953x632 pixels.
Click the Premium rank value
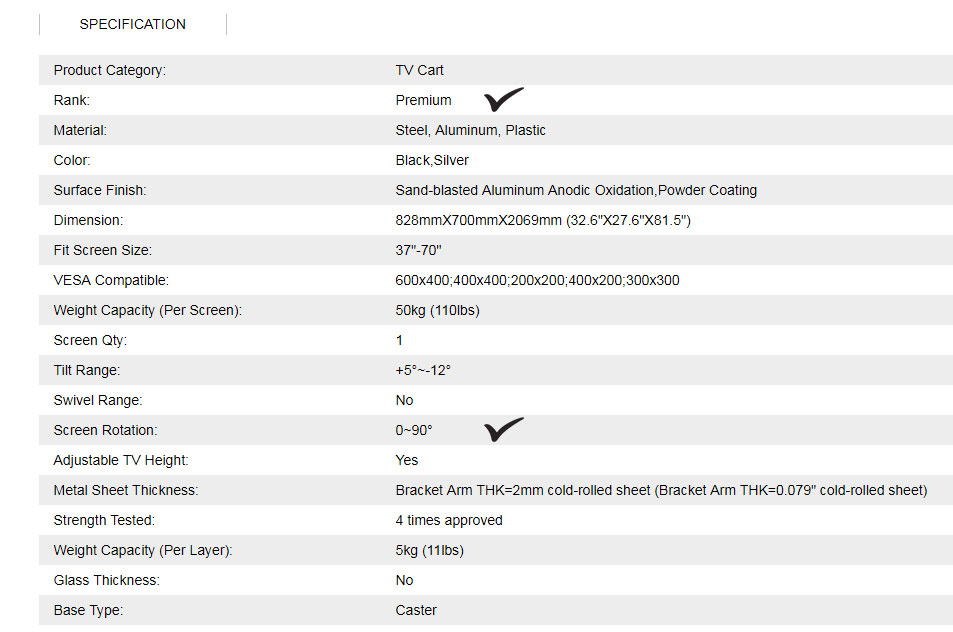coord(423,100)
